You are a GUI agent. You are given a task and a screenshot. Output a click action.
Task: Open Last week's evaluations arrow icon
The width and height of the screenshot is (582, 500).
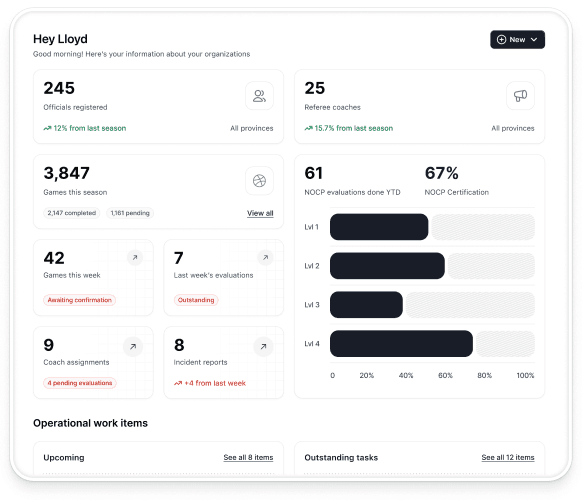click(265, 257)
